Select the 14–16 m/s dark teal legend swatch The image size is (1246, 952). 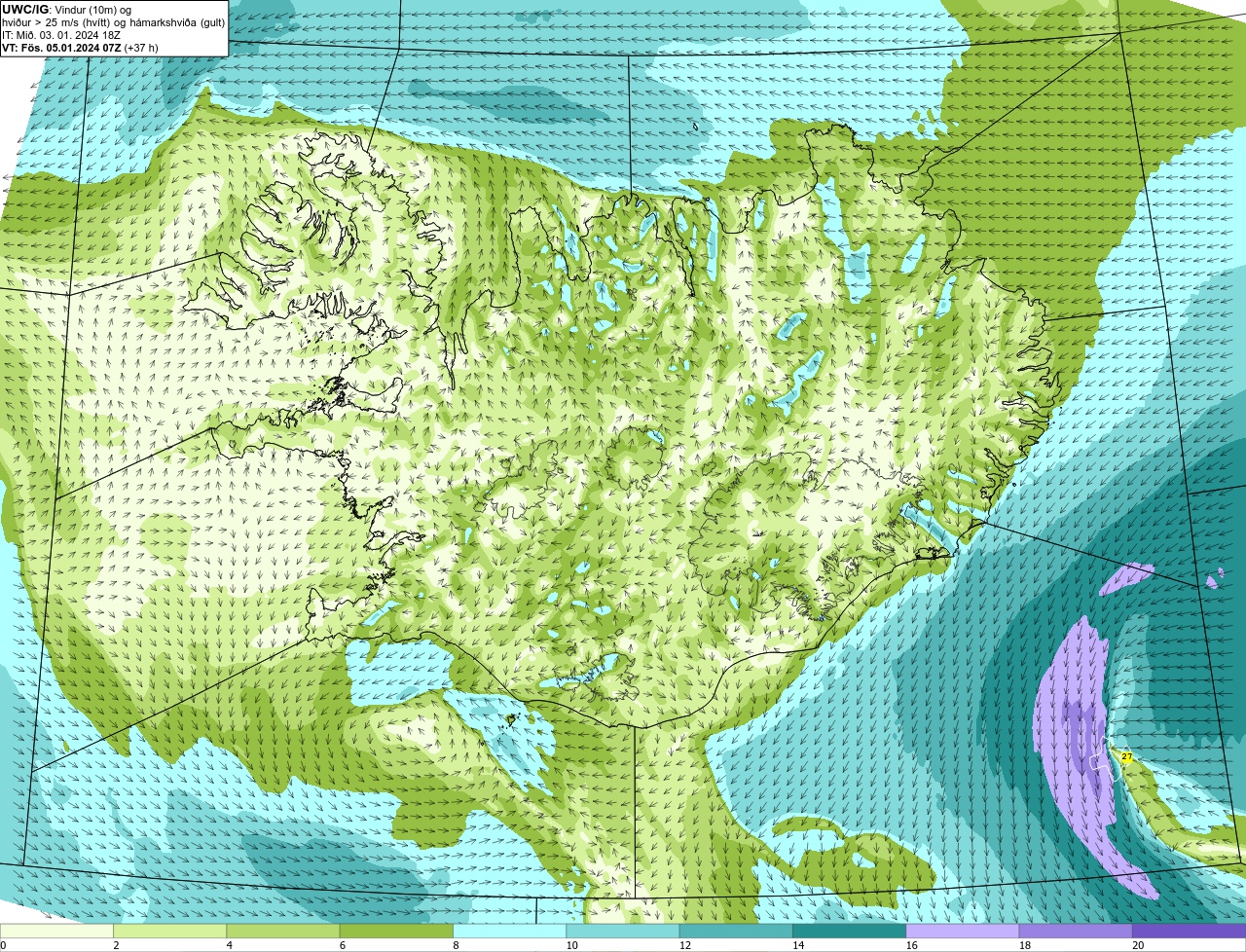pyautogui.click(x=849, y=932)
